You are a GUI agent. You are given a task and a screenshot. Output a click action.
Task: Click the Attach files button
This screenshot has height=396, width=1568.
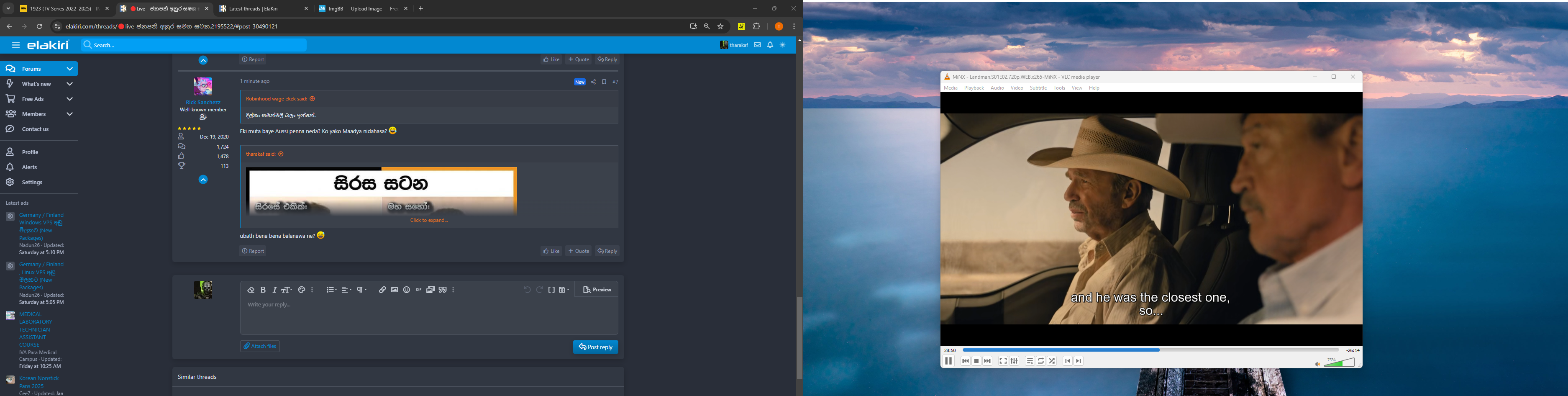(260, 346)
